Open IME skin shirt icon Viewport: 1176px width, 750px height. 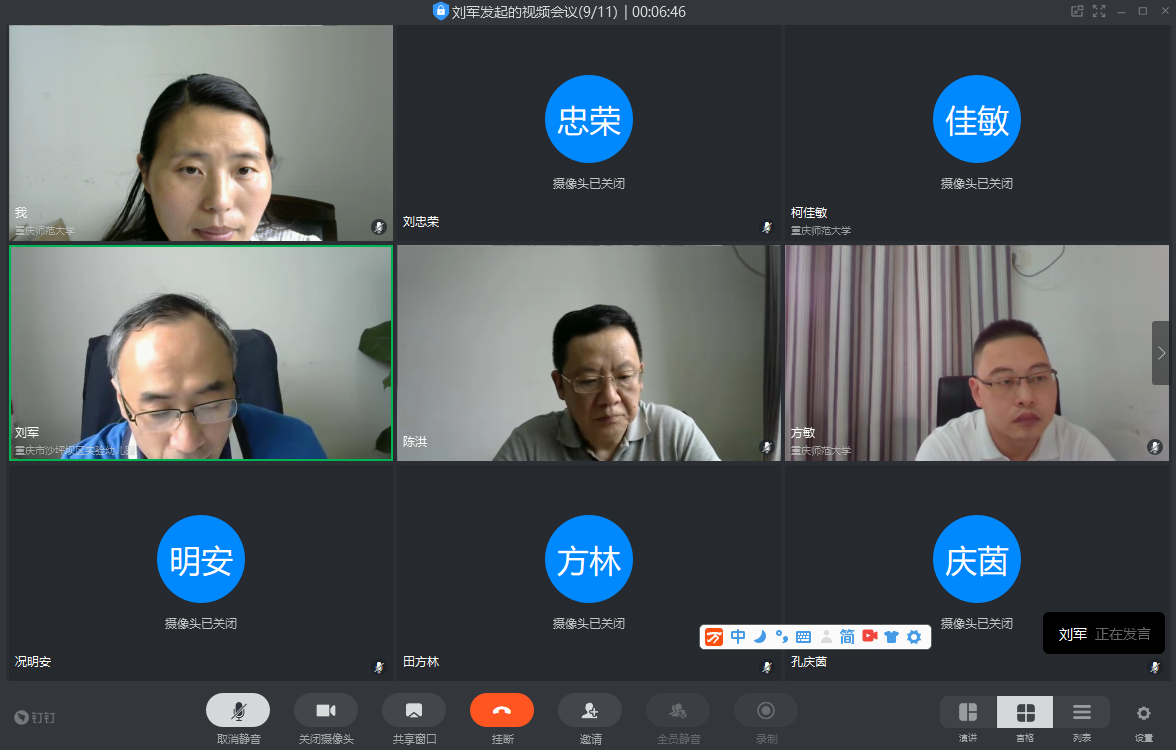(891, 637)
